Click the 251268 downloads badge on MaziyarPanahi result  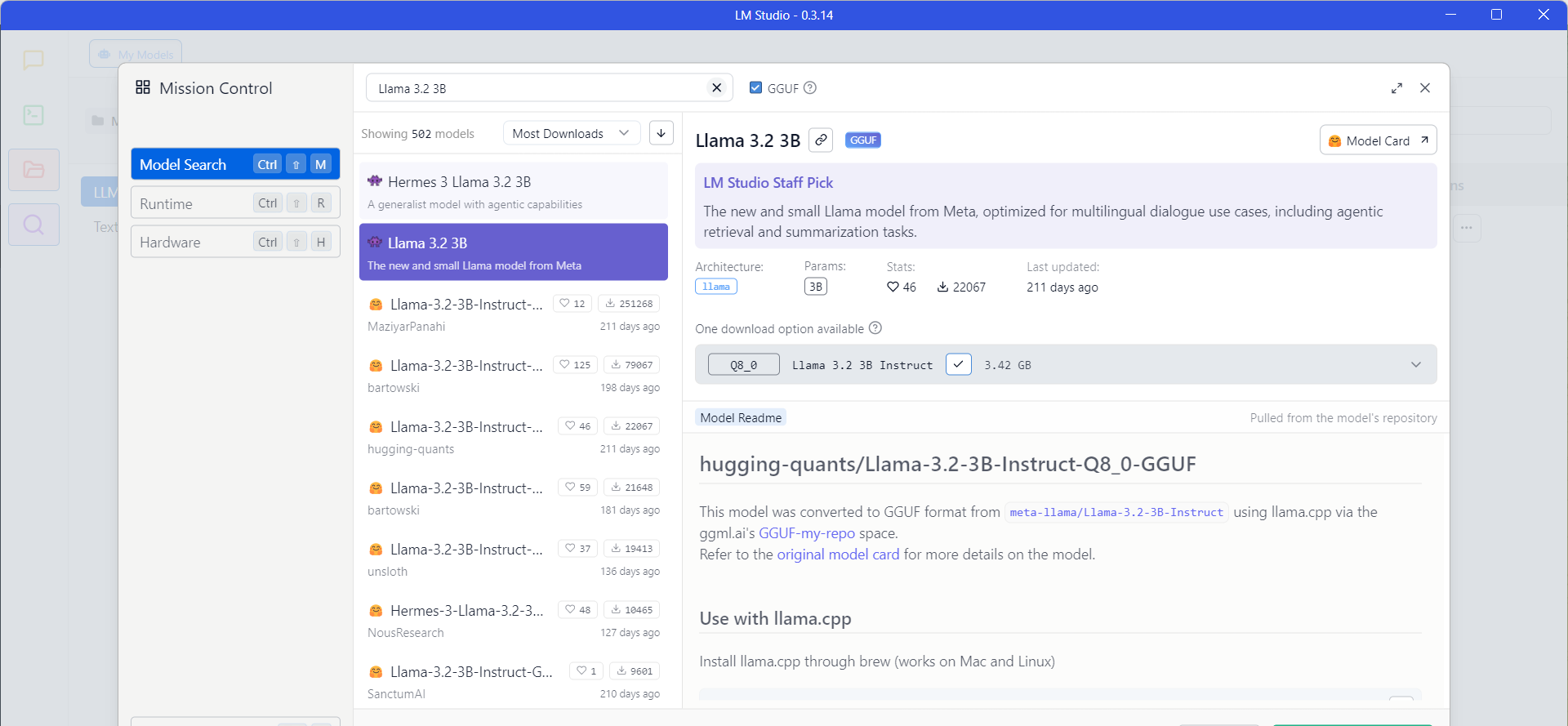click(629, 304)
